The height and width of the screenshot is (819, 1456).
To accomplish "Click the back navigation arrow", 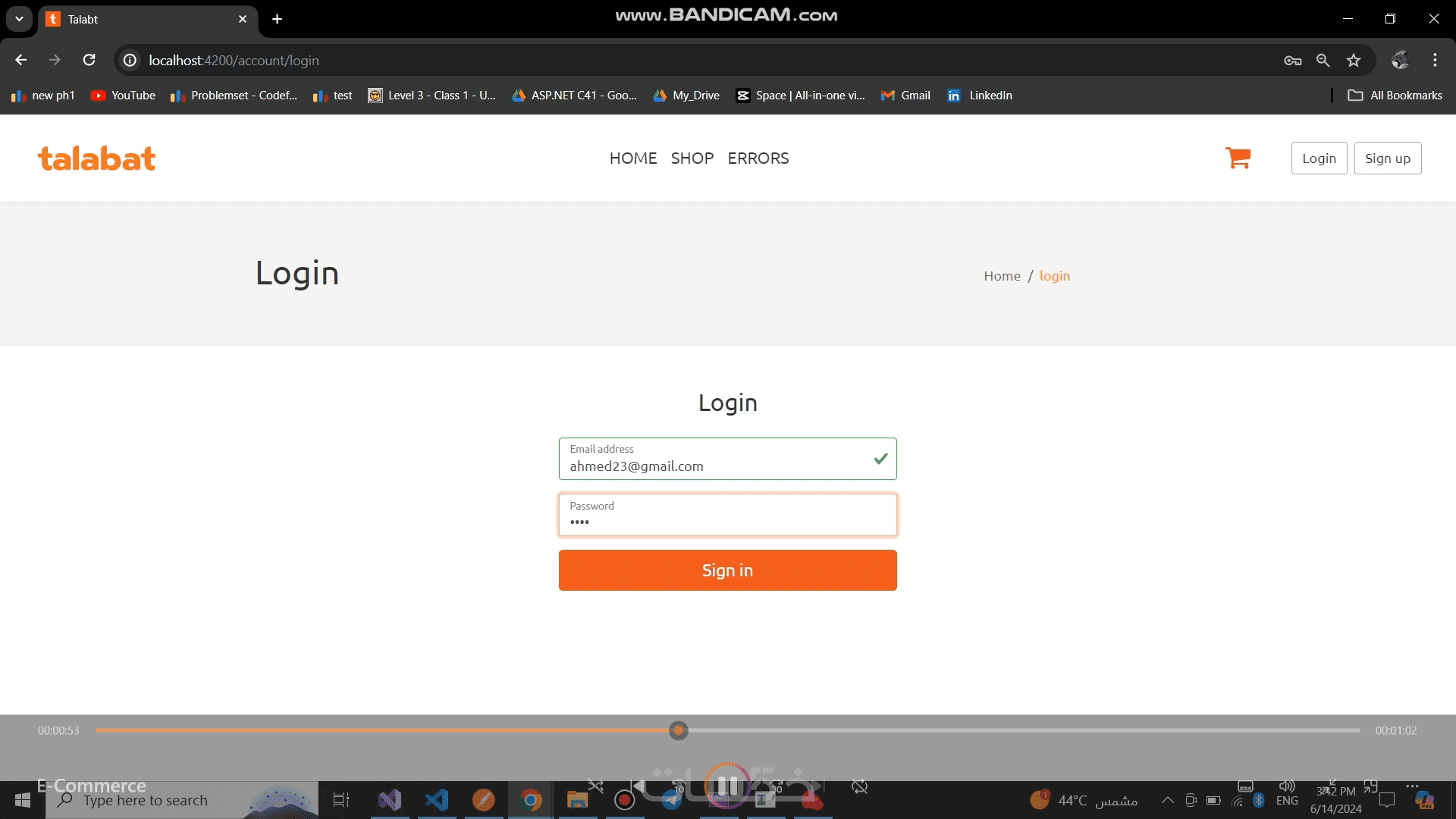I will [x=21, y=60].
